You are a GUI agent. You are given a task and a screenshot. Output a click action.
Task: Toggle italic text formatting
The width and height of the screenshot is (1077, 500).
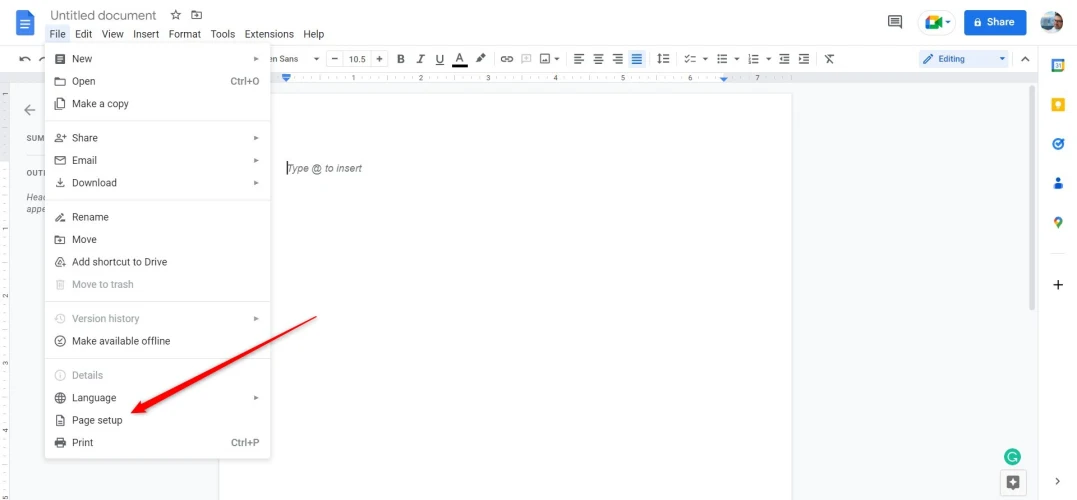[420, 59]
